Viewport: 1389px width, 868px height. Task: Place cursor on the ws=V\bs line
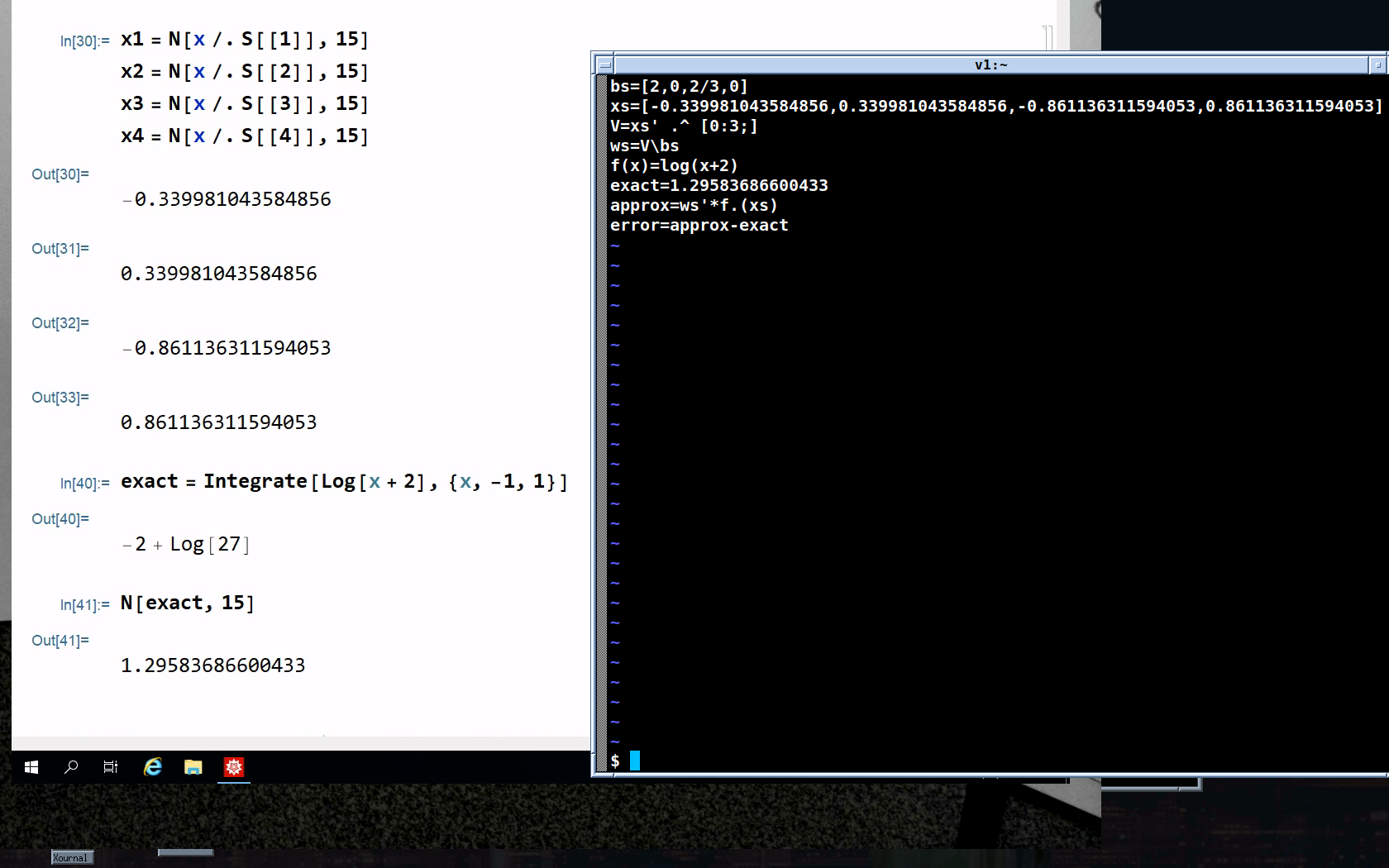point(644,145)
